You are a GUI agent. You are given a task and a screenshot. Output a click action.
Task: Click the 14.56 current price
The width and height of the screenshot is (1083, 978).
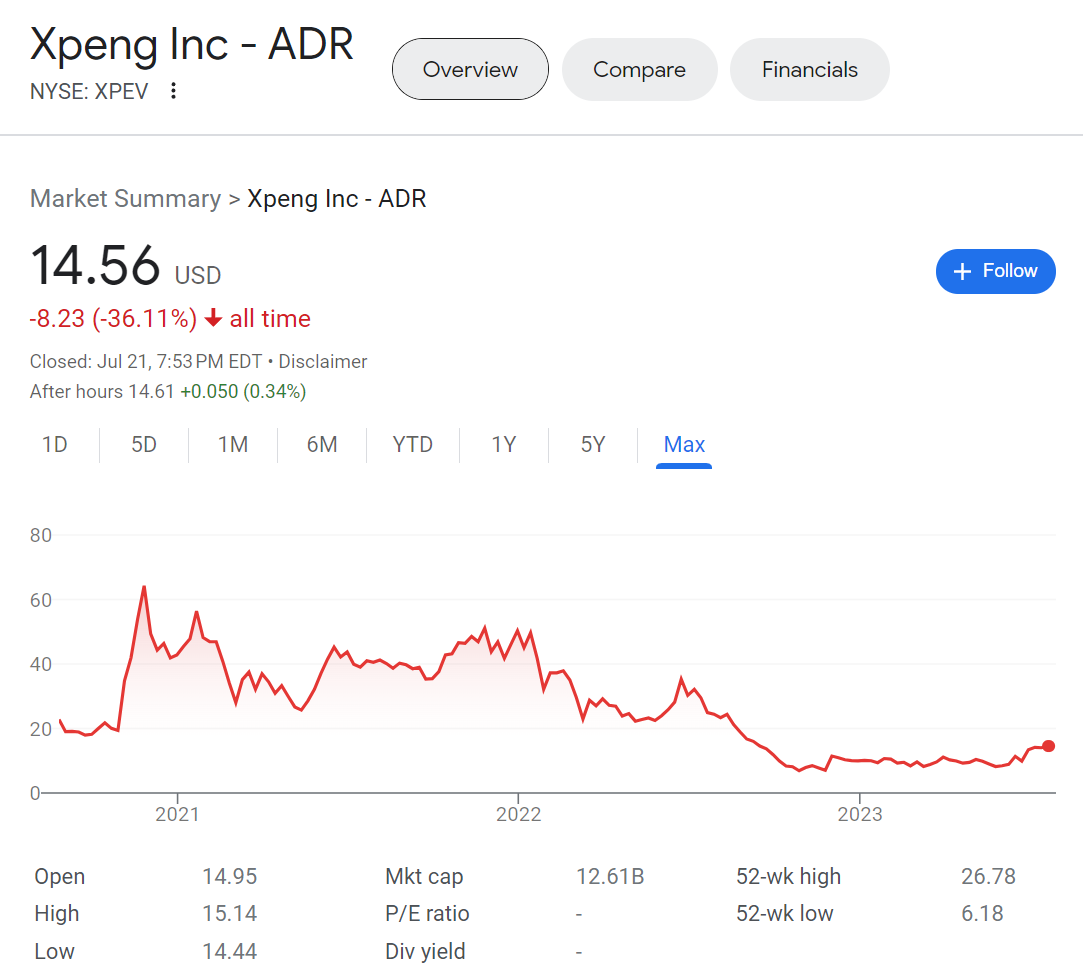click(95, 266)
